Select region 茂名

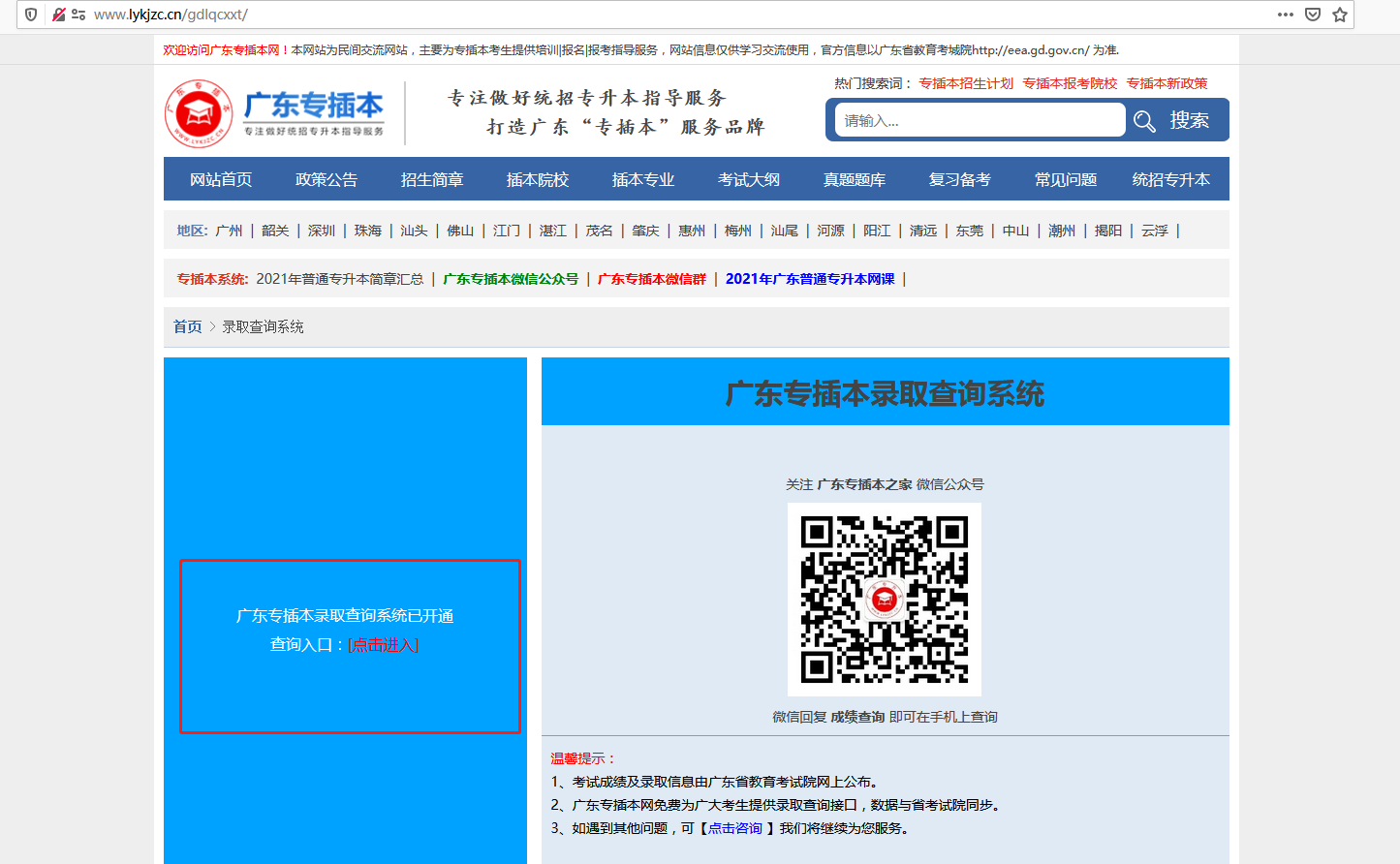click(600, 231)
